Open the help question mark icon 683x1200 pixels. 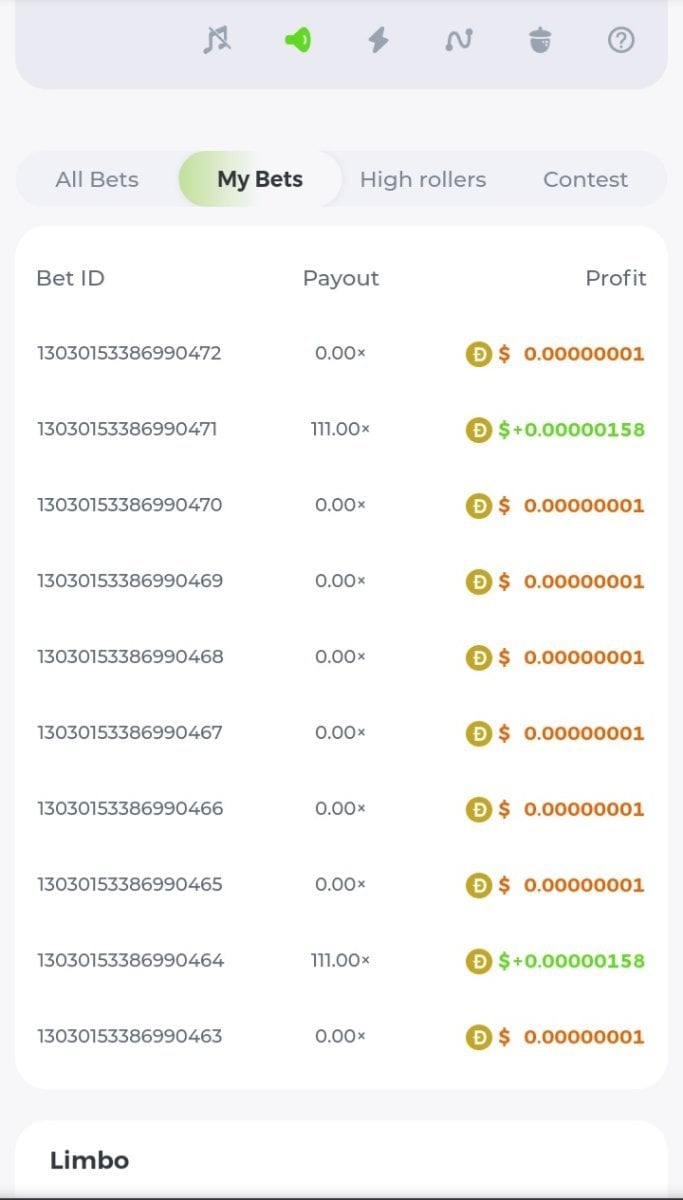pos(621,40)
